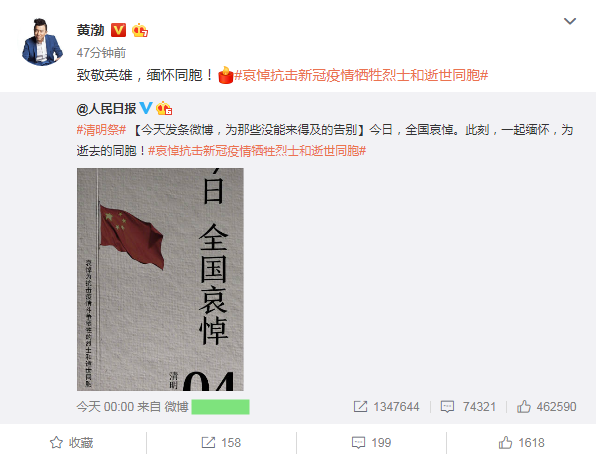The height and width of the screenshot is (461, 596).
Task: Open the @人民日报 account link
Action: click(106, 109)
